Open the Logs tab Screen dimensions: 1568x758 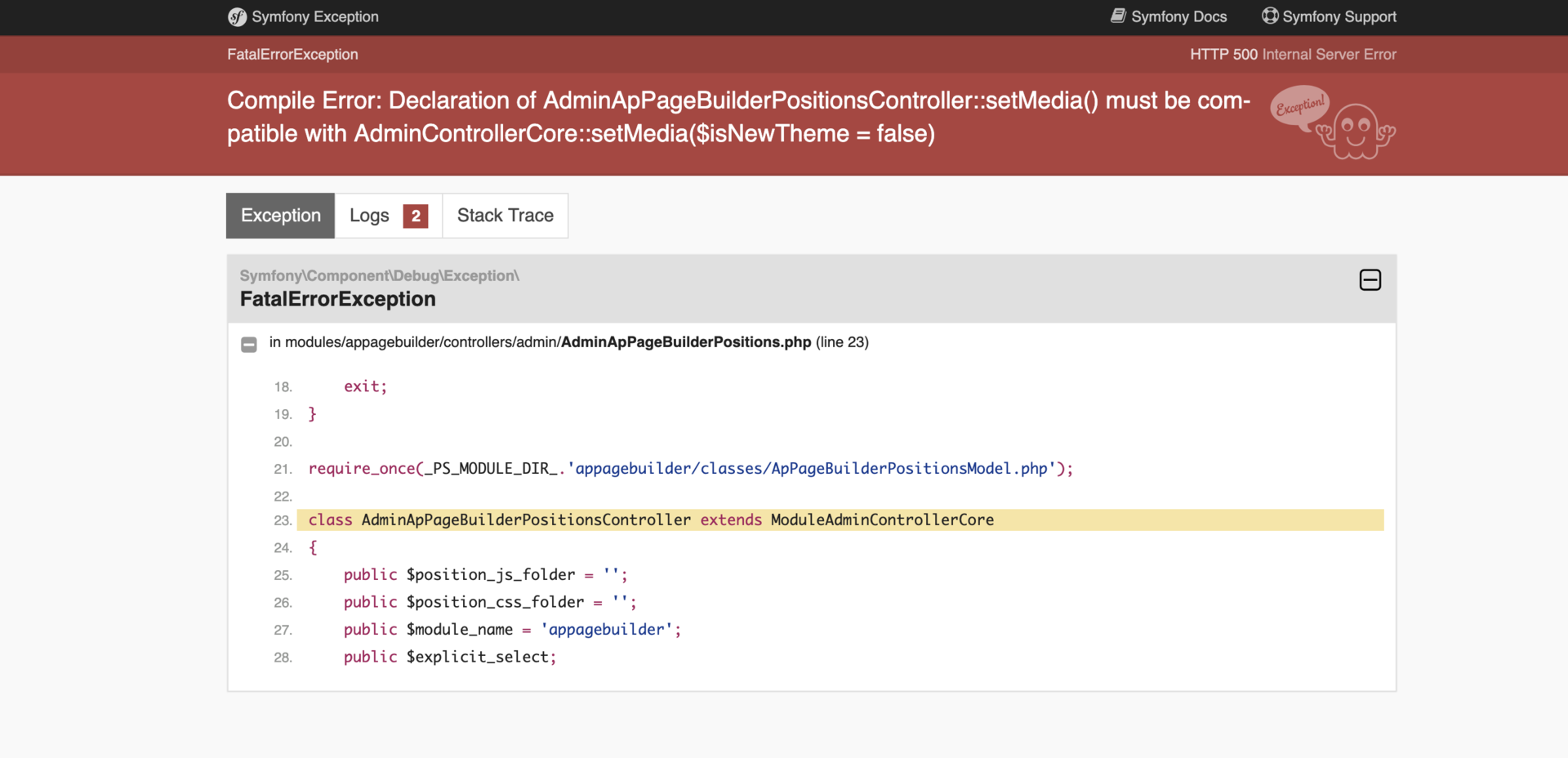[369, 216]
